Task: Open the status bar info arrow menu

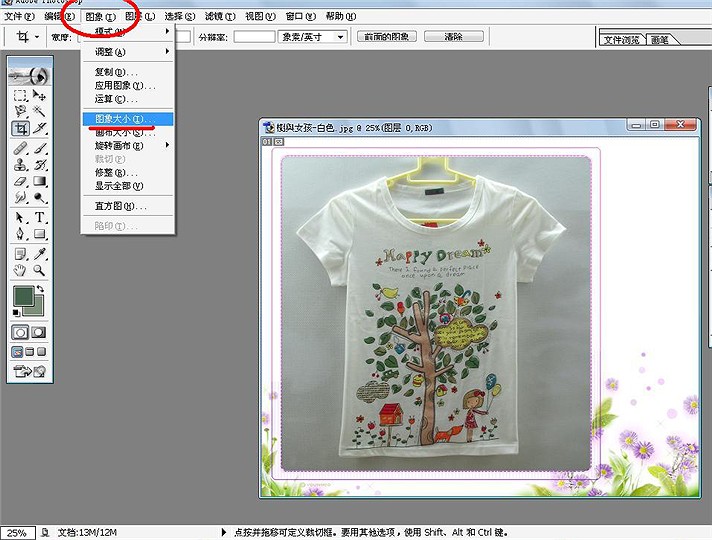Action: [x=223, y=532]
